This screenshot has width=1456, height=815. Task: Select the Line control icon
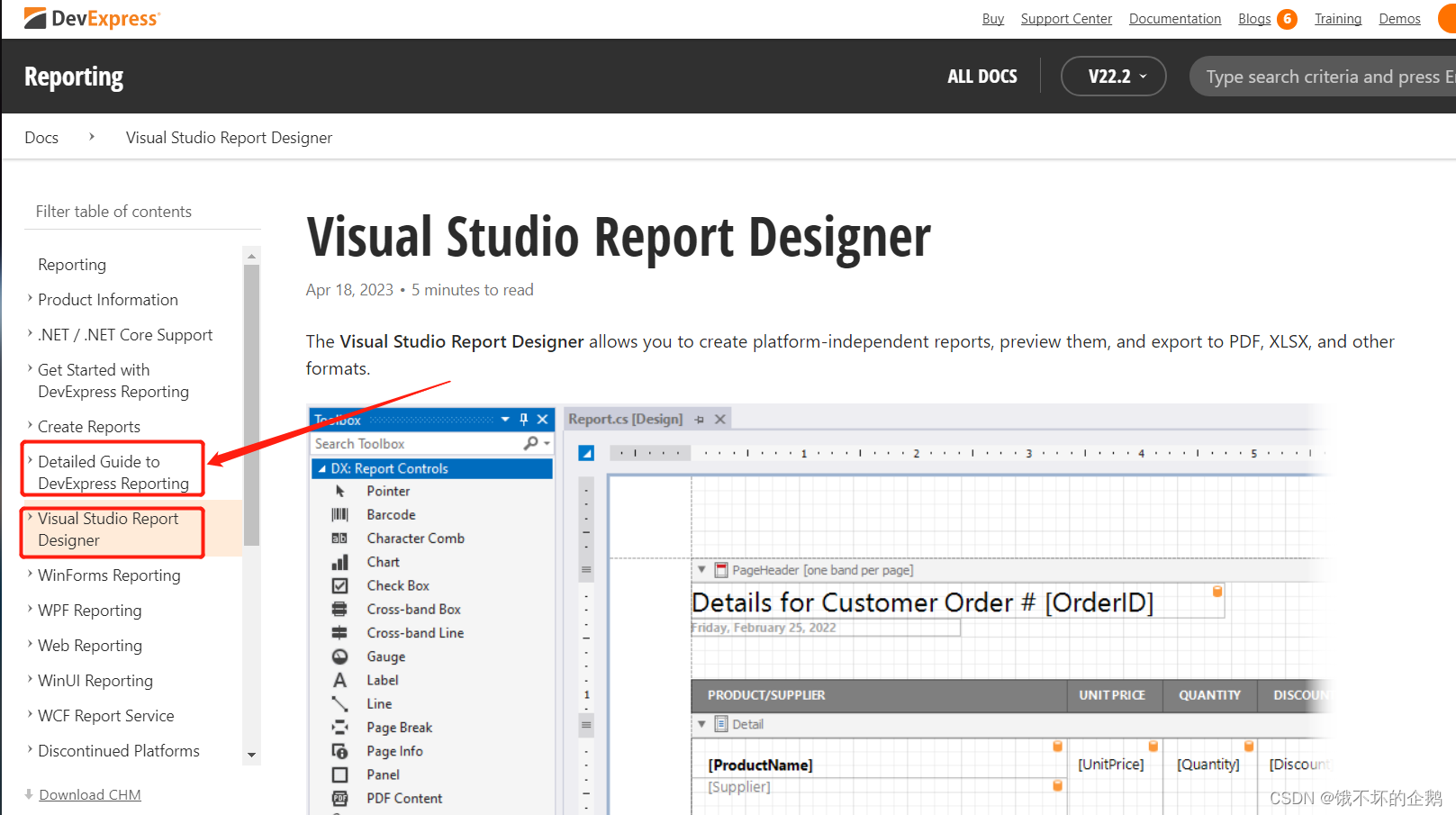340,703
